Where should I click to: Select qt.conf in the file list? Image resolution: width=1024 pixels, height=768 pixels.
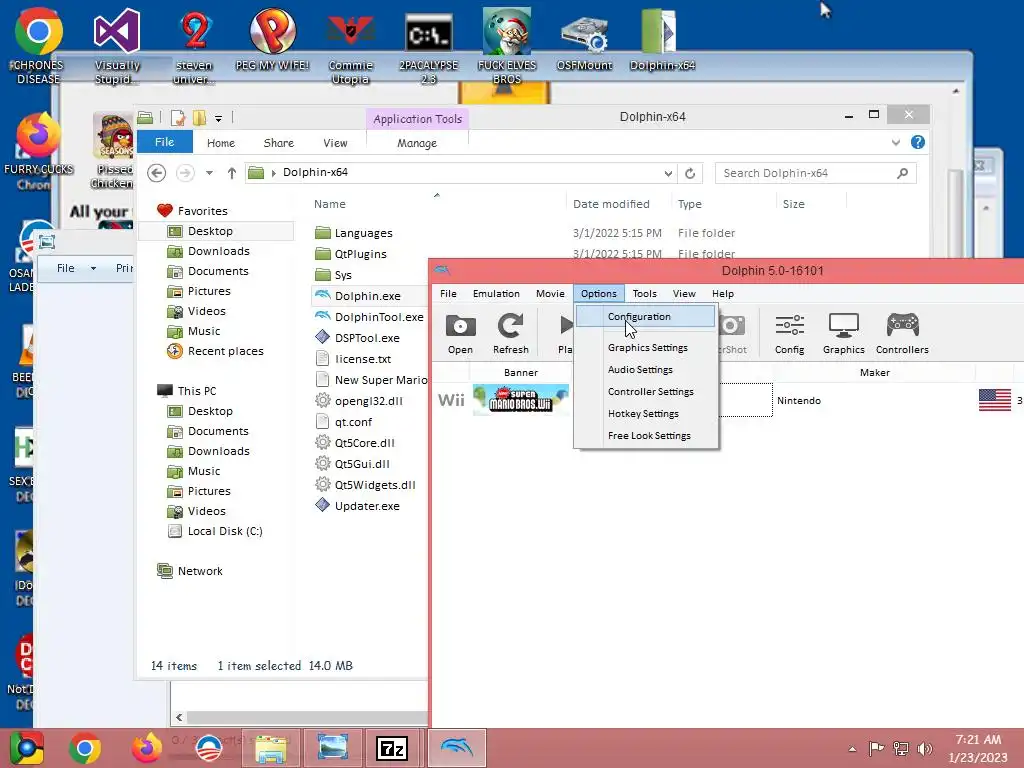353,422
